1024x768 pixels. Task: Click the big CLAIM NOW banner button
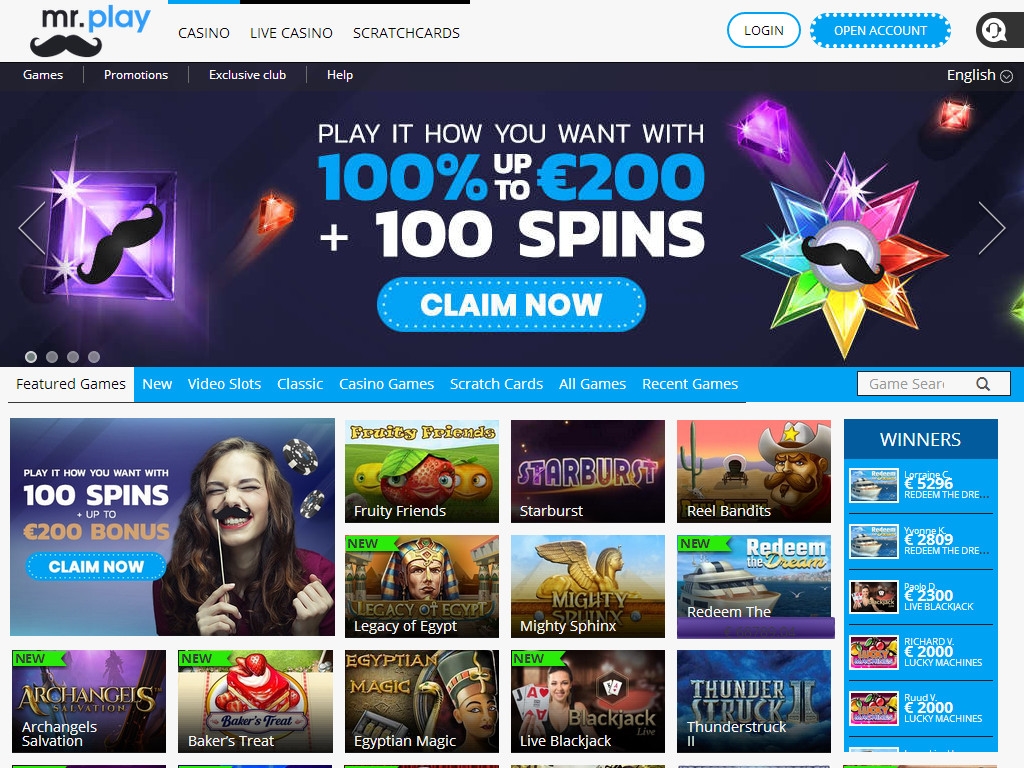coord(511,304)
